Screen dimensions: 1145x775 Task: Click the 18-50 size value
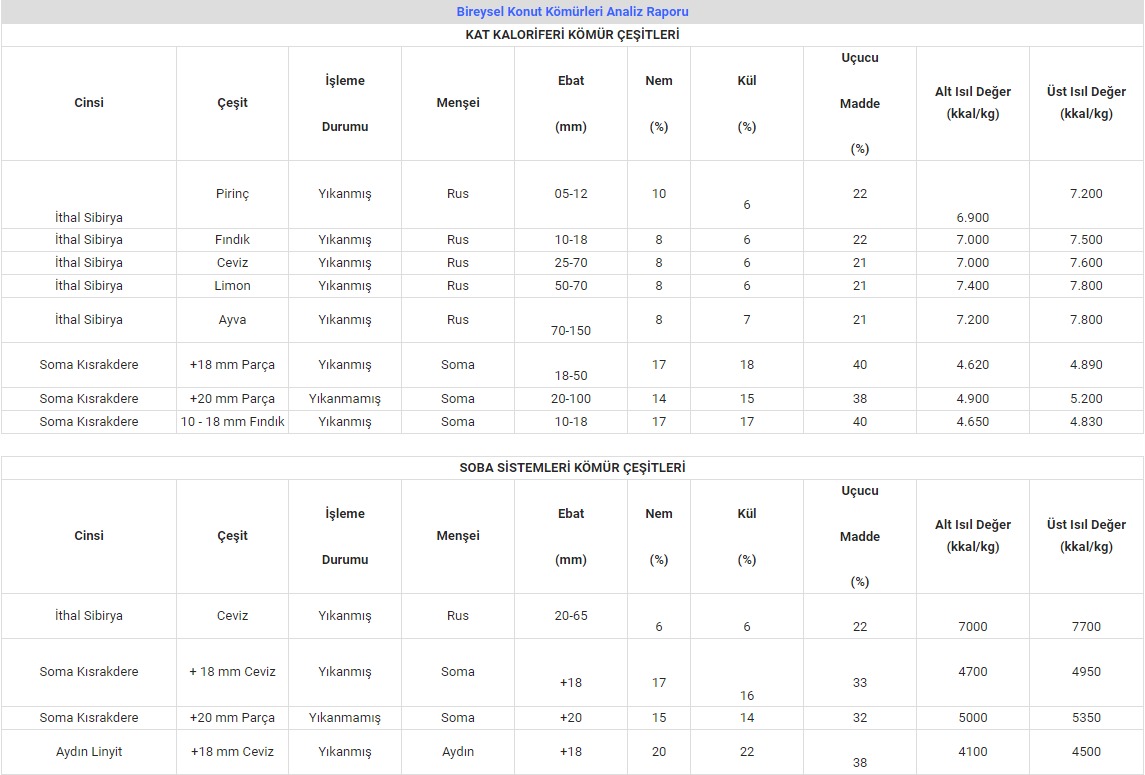tap(571, 375)
